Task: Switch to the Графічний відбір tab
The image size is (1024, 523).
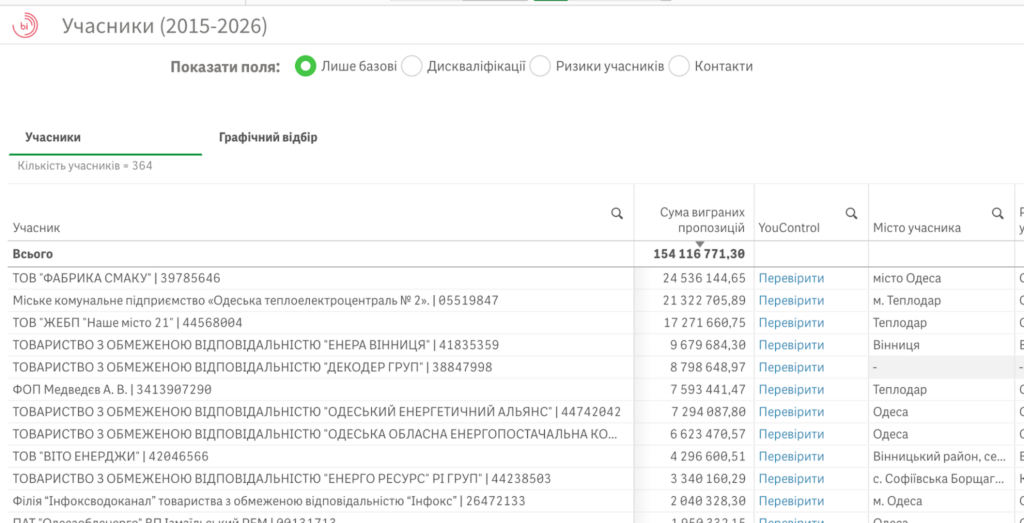Action: click(268, 137)
